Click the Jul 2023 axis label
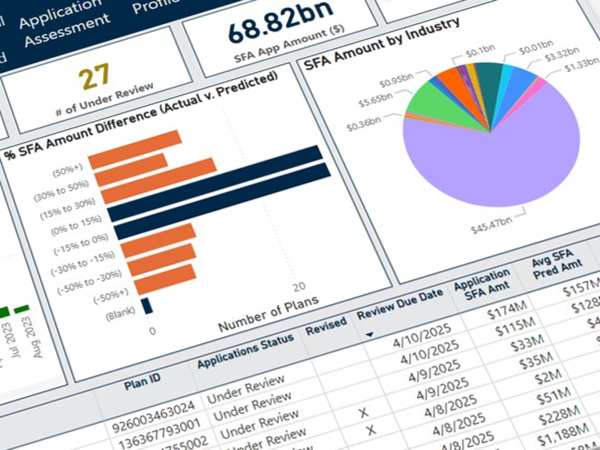Screen dimensions: 600x450 pyautogui.click(x=12, y=340)
